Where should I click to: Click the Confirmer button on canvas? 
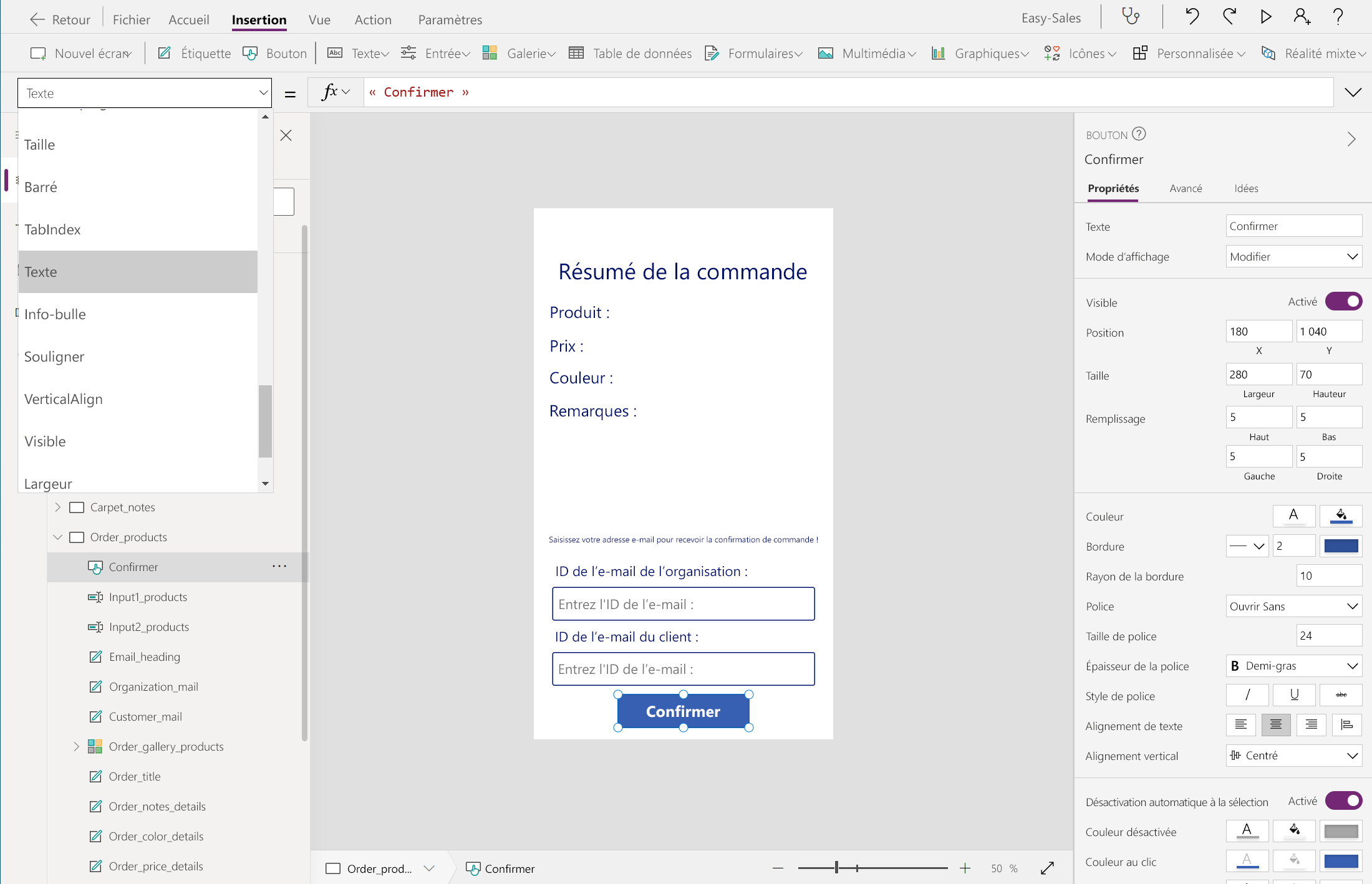684,711
